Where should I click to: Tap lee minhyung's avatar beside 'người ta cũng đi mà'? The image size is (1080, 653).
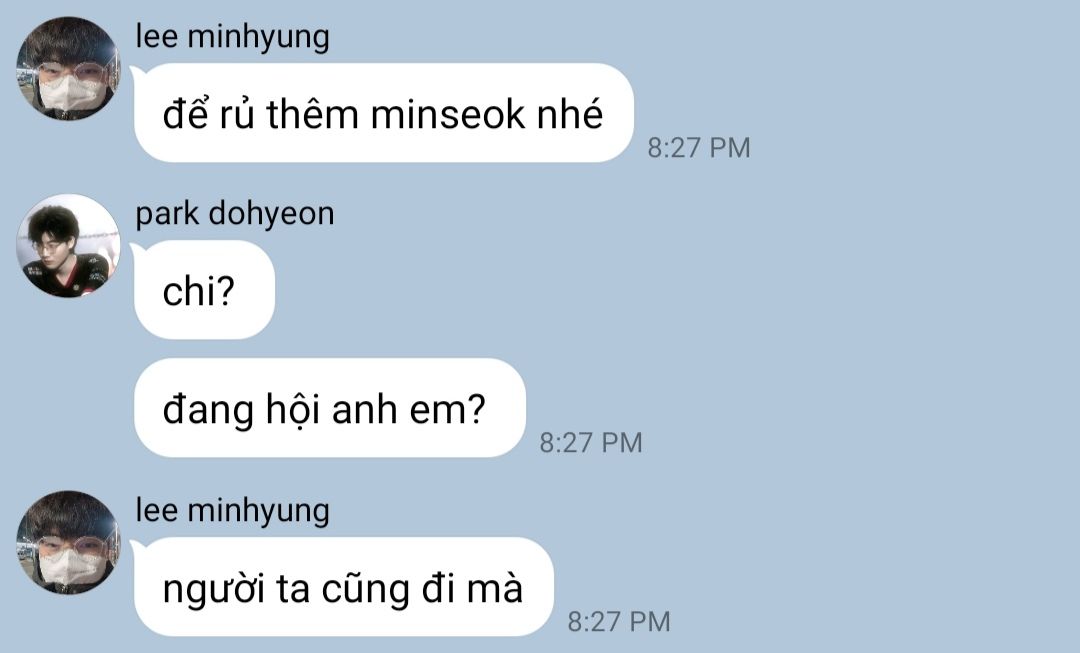coord(68,543)
